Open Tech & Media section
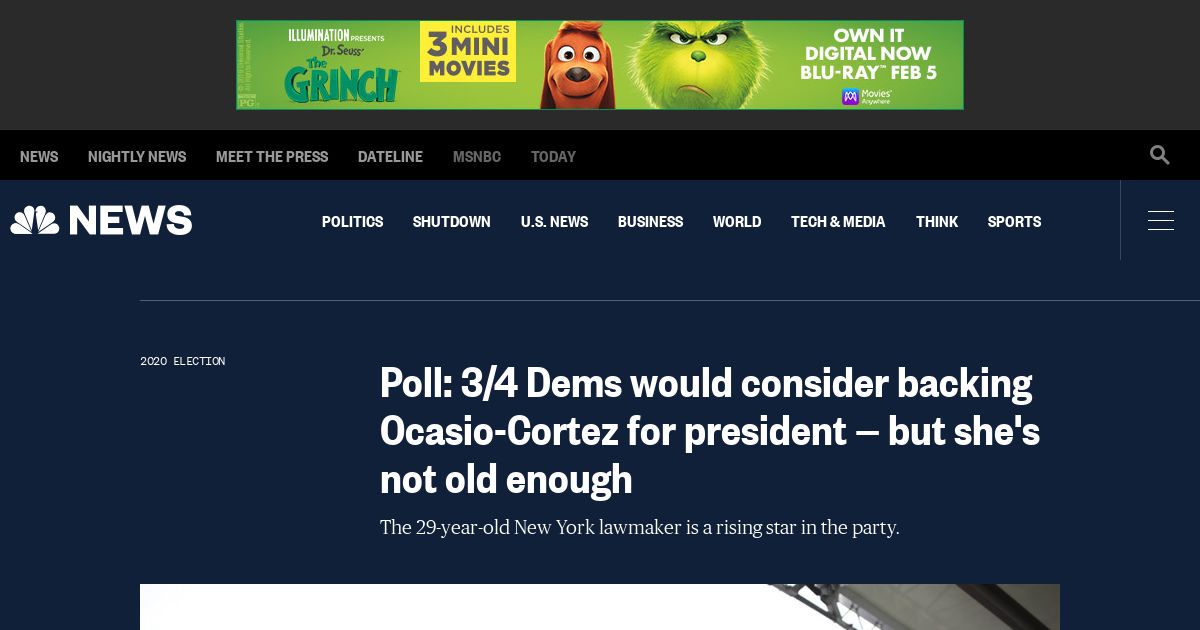 click(838, 222)
